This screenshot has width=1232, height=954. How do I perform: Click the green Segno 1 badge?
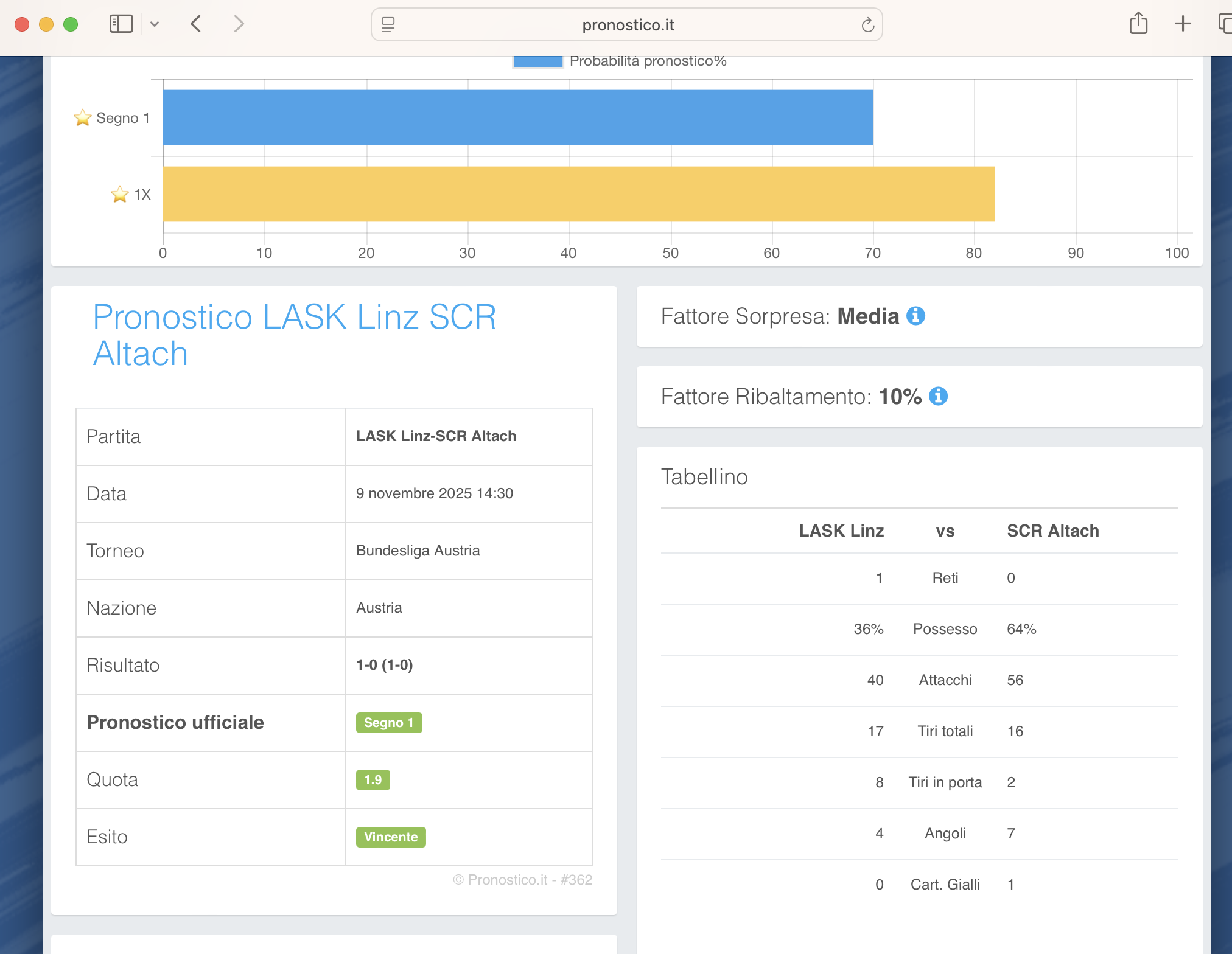point(388,722)
